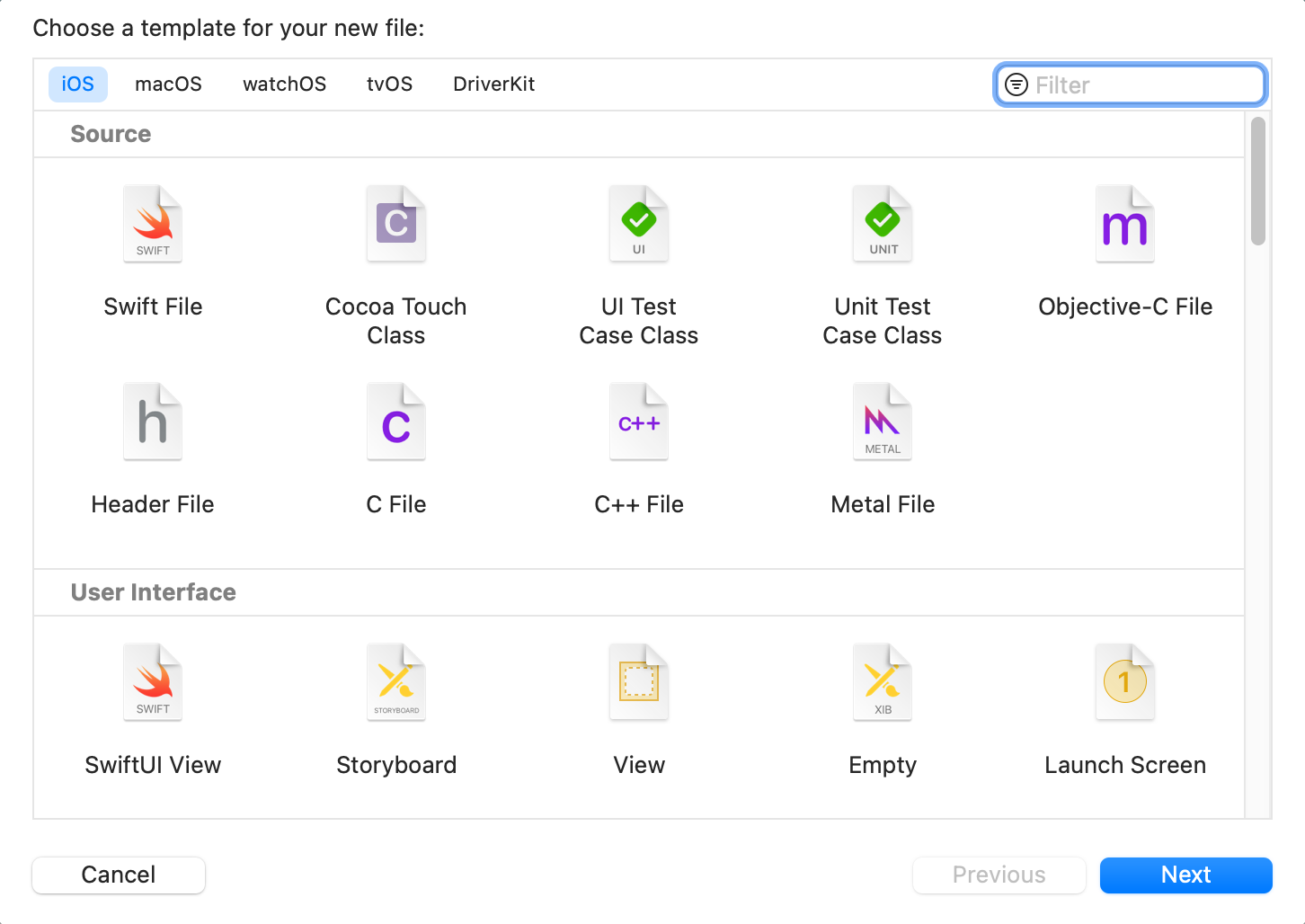
Task: Click the filter icon in search field
Action: [x=1016, y=84]
